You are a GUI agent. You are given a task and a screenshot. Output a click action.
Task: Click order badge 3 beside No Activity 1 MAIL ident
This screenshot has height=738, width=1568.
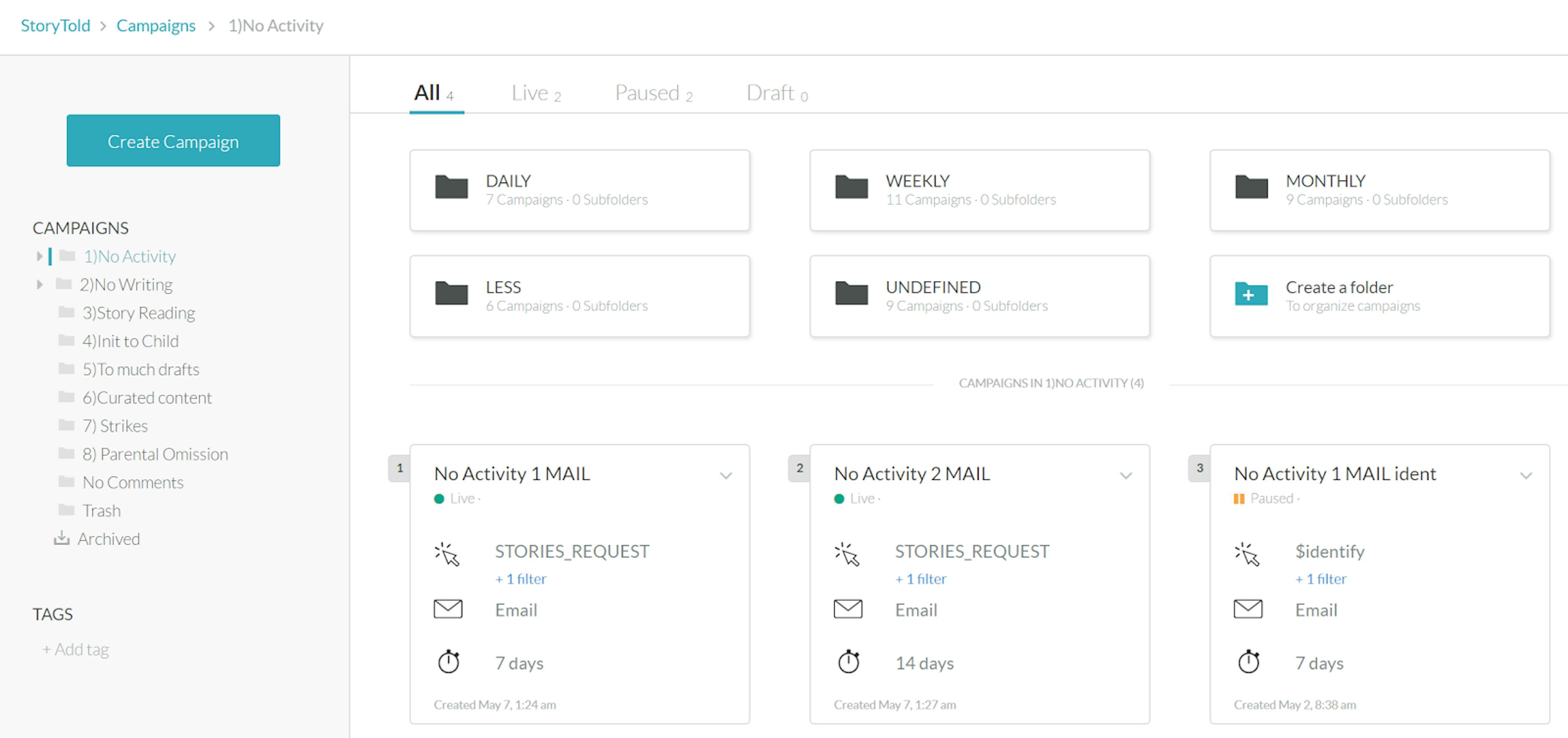[x=1199, y=468]
